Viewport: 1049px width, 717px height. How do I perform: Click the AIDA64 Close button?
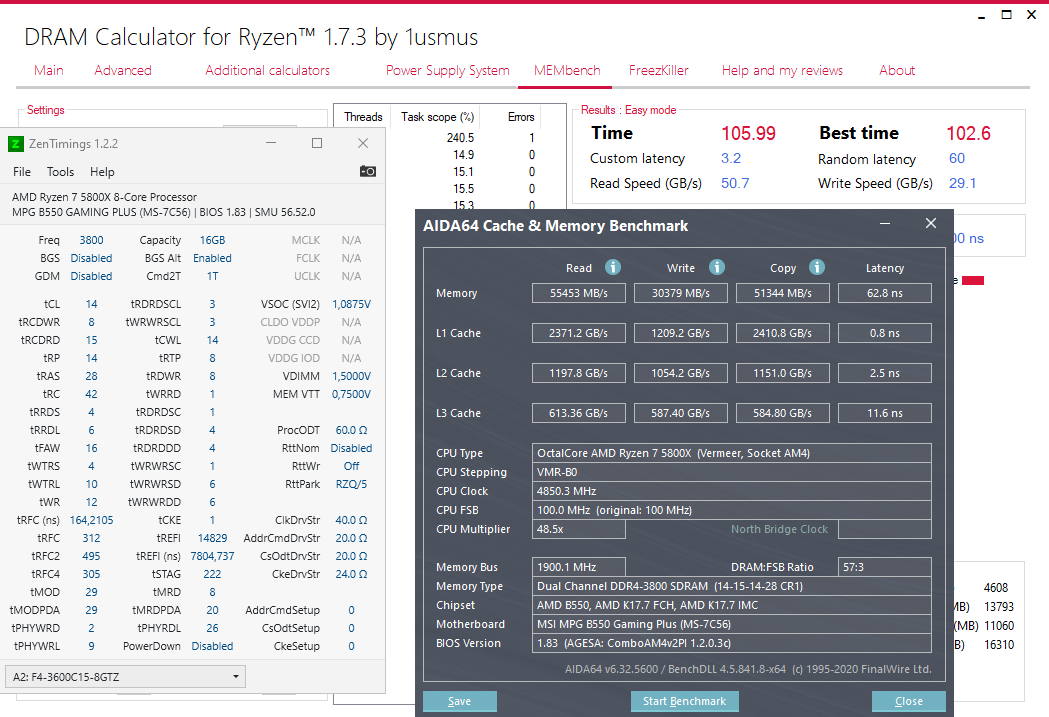click(909, 701)
